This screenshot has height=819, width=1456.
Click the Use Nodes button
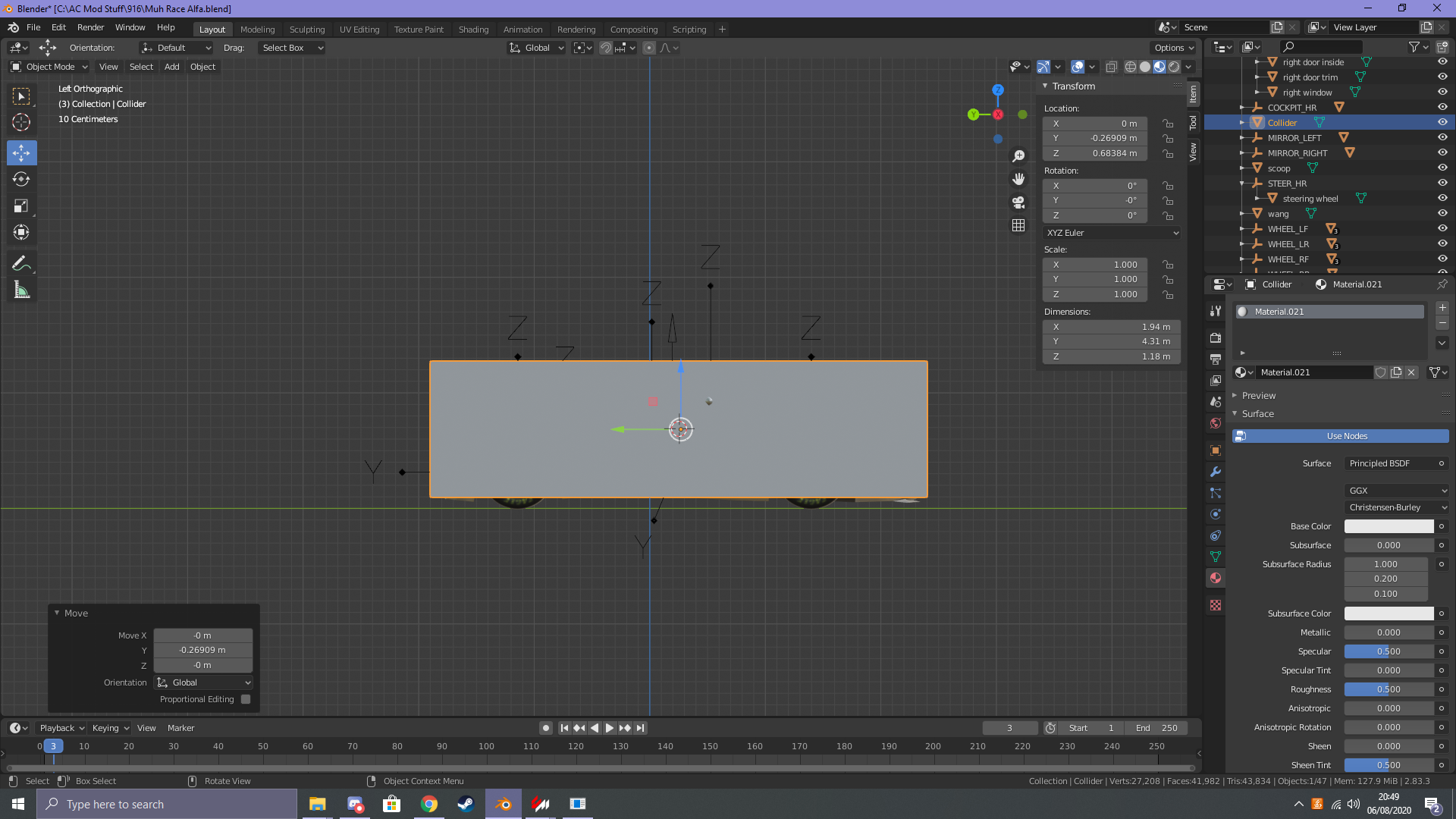pyautogui.click(x=1341, y=436)
